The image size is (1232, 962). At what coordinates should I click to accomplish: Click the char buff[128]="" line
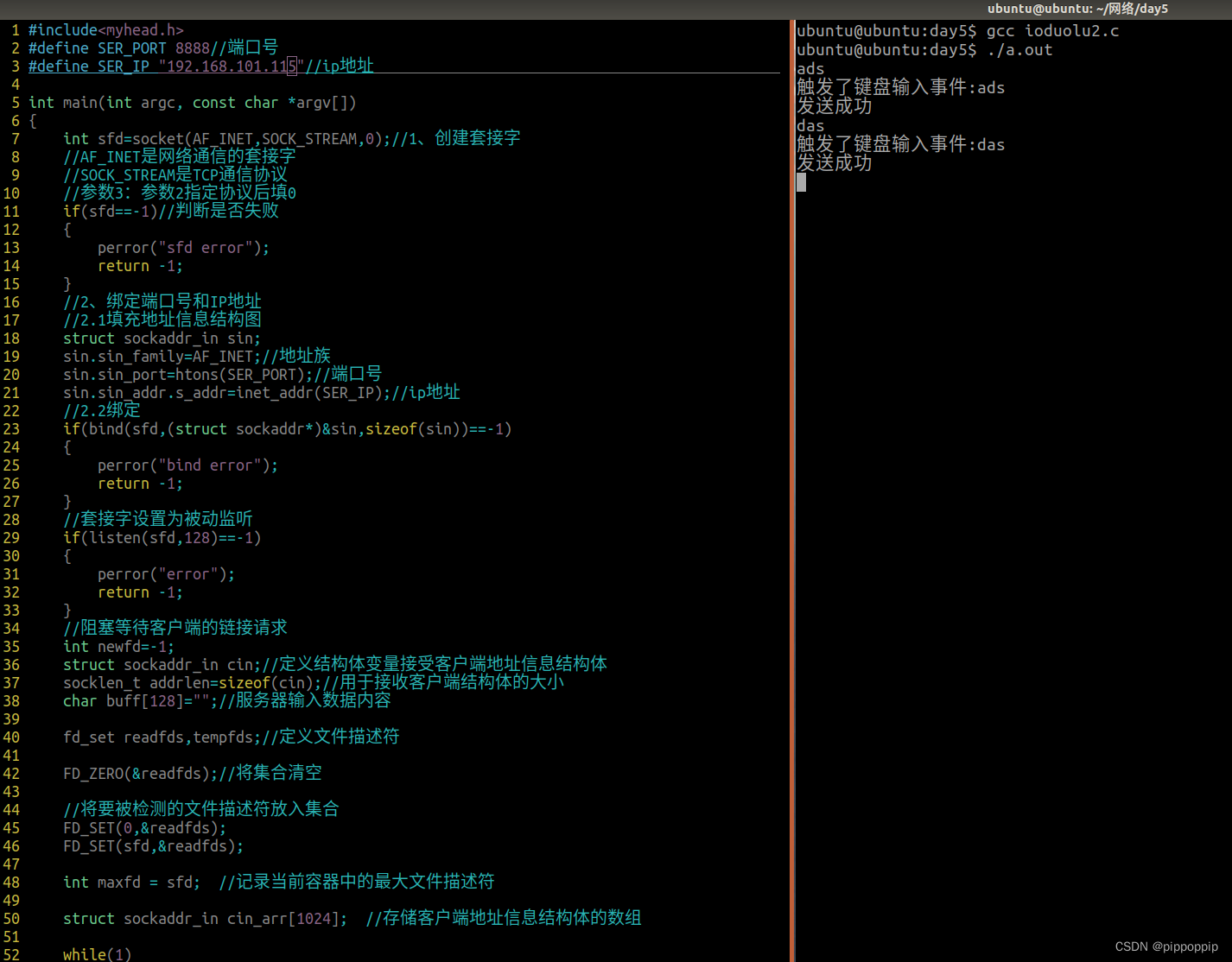tap(226, 701)
